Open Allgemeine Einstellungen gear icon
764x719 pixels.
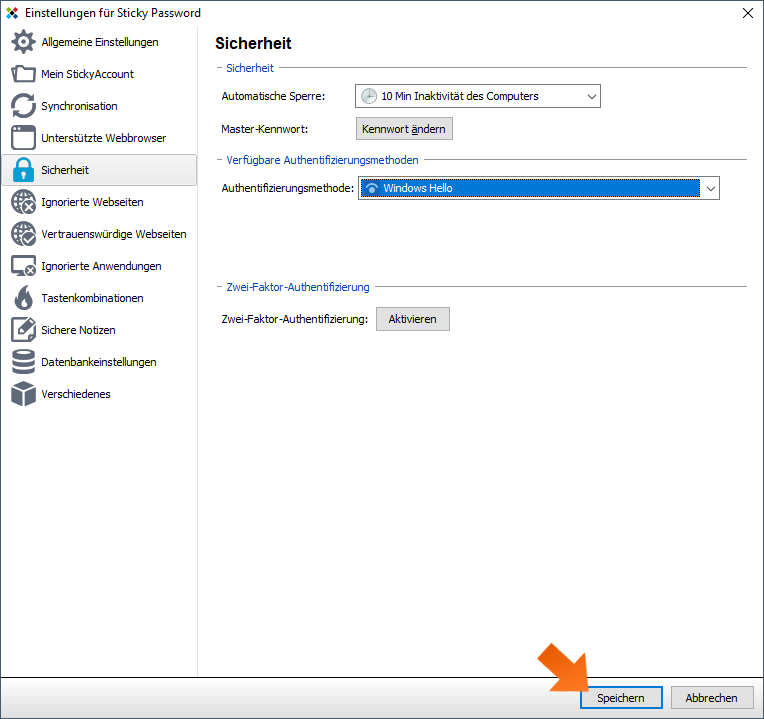pos(23,42)
